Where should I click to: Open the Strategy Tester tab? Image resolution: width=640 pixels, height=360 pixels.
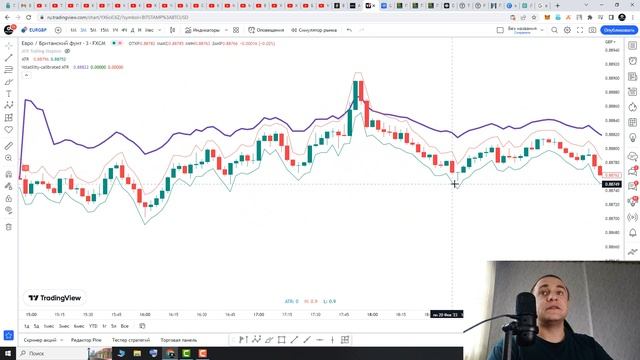[x=131, y=340]
